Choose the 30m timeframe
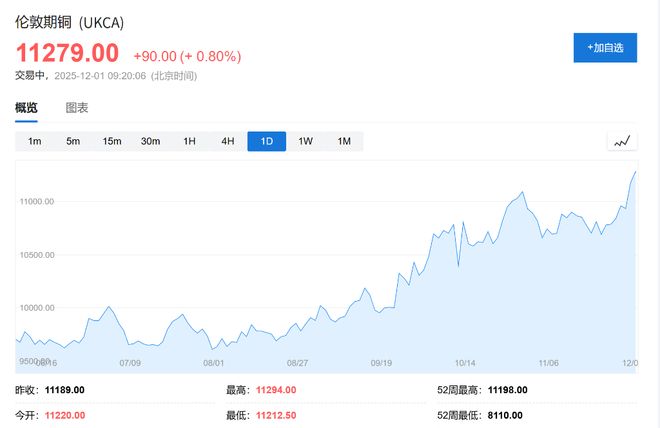The image size is (660, 428). pyautogui.click(x=150, y=141)
